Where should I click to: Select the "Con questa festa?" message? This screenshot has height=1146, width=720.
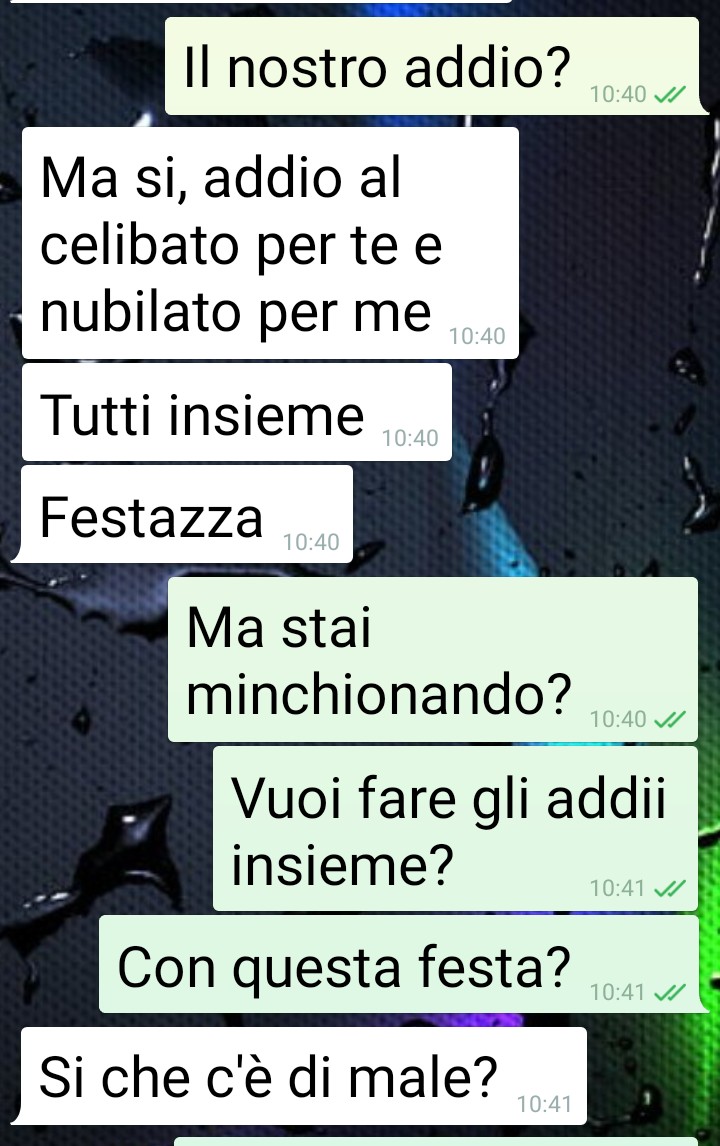pos(399,964)
